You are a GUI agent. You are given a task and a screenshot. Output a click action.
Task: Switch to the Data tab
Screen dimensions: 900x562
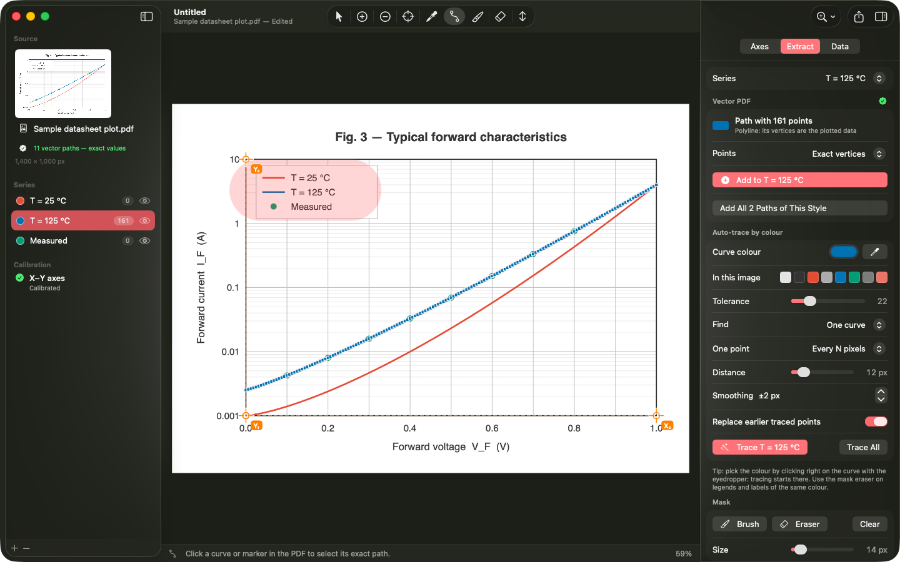[840, 46]
